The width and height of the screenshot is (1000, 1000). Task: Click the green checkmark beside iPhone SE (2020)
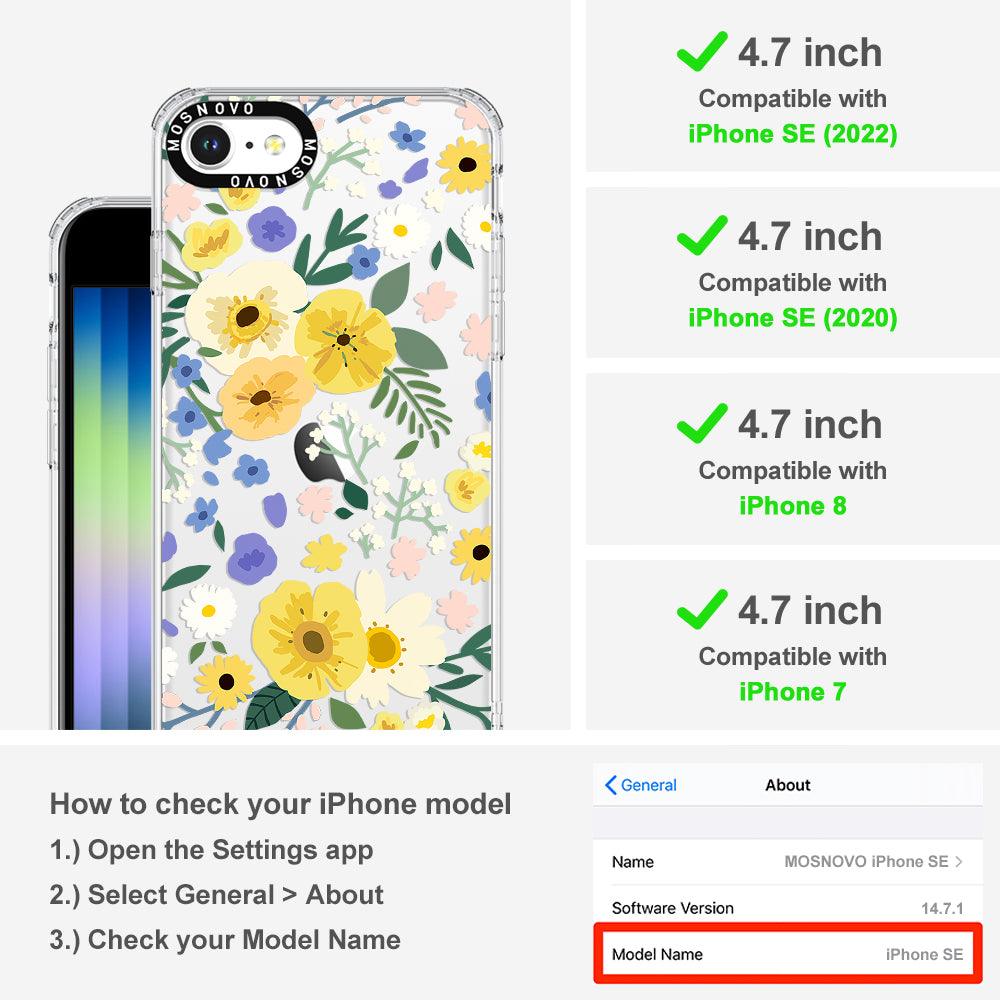pyautogui.click(x=702, y=235)
